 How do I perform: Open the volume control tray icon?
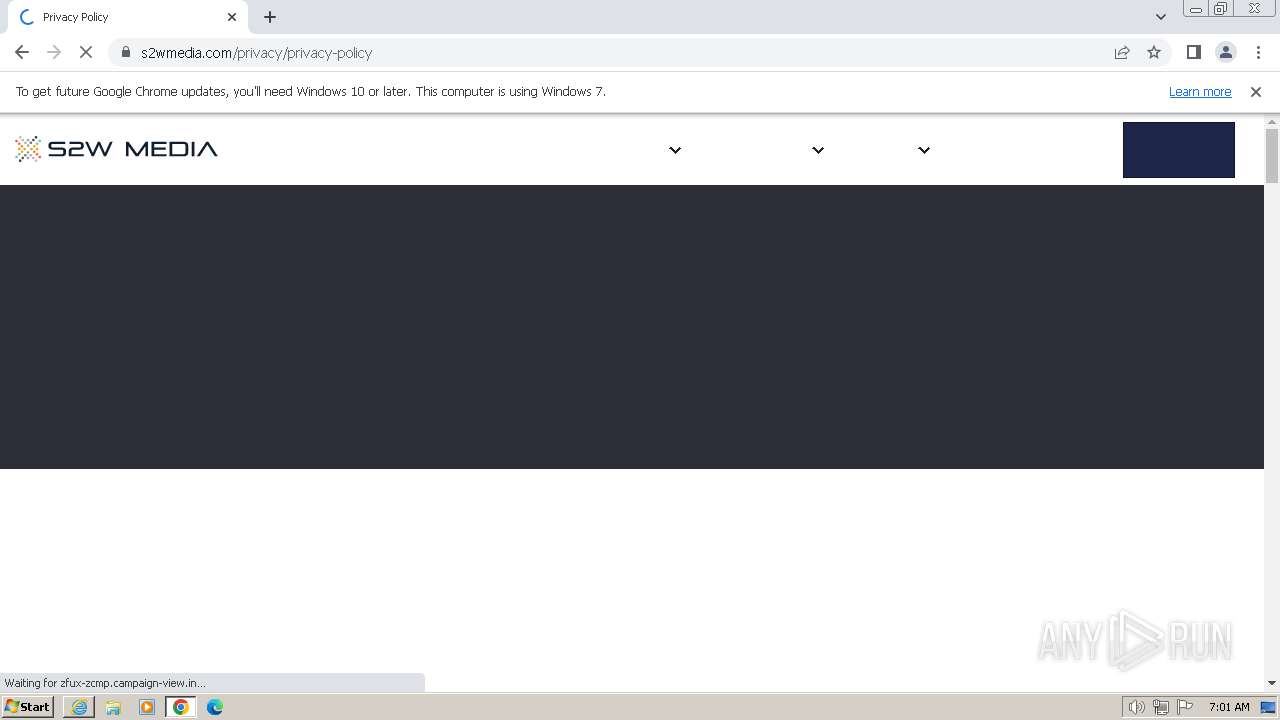[x=1137, y=707]
